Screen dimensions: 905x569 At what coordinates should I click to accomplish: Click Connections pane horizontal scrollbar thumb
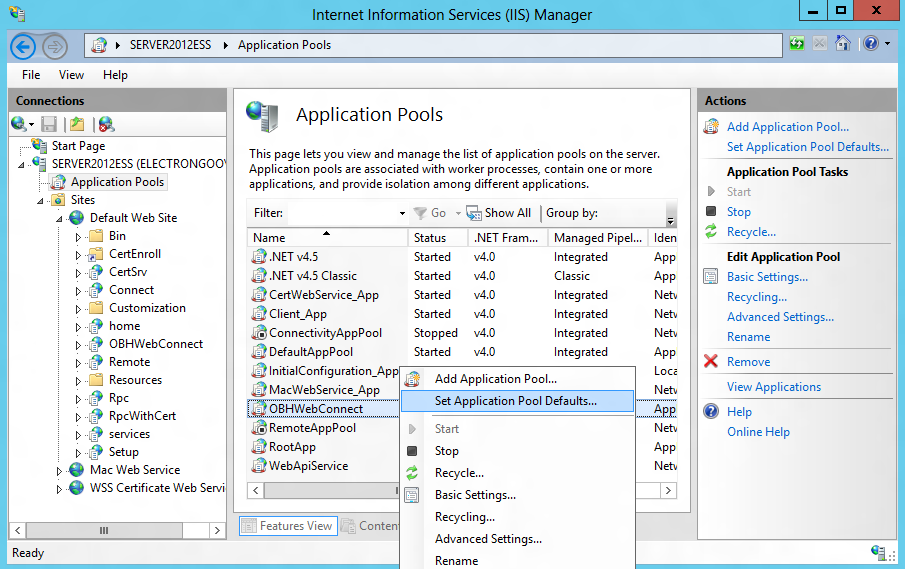pyautogui.click(x=104, y=530)
